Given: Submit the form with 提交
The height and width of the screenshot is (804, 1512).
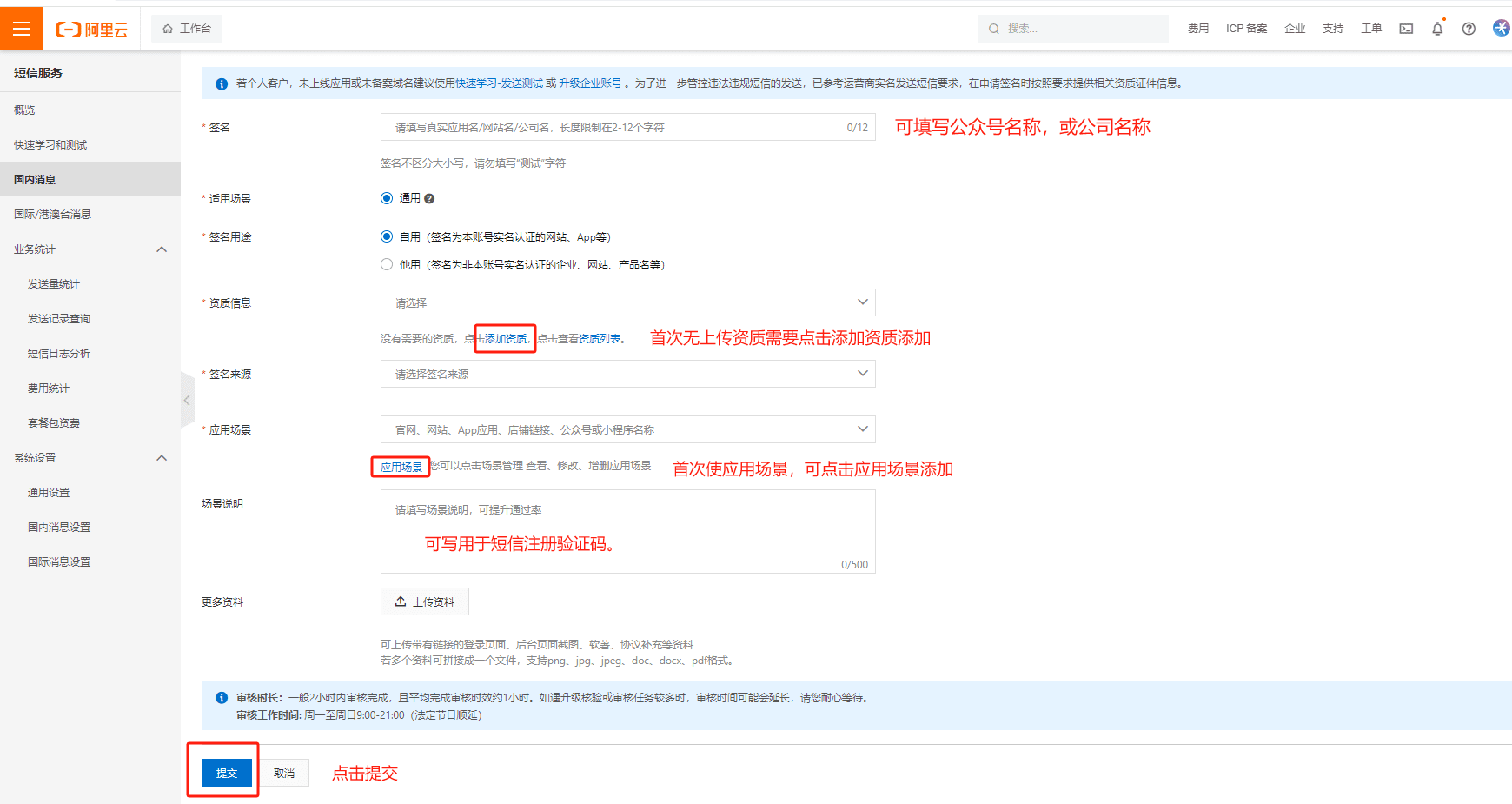Looking at the screenshot, I should pyautogui.click(x=227, y=773).
